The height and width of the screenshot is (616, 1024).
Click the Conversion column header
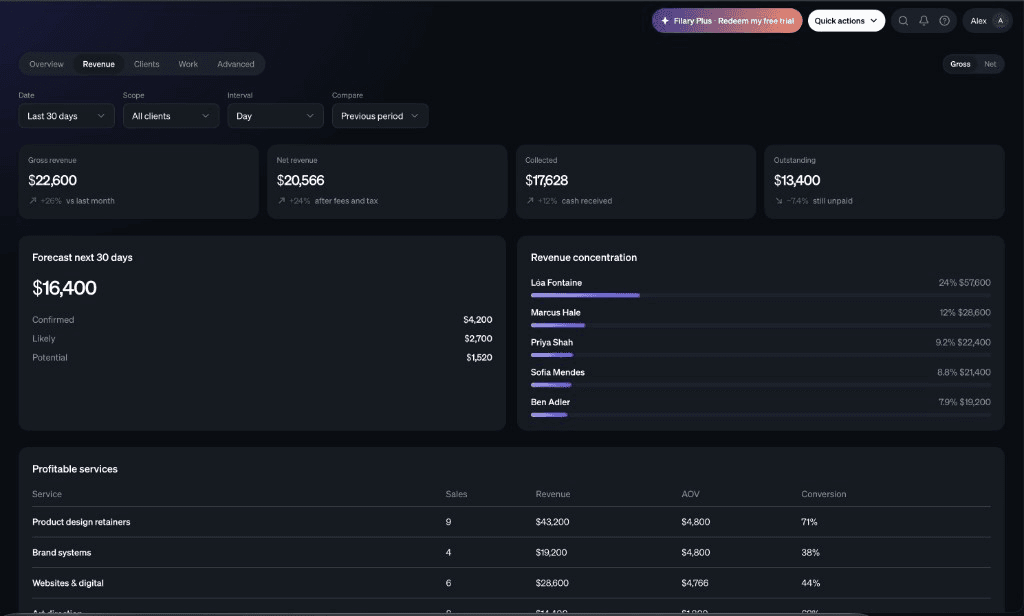pyautogui.click(x=824, y=494)
